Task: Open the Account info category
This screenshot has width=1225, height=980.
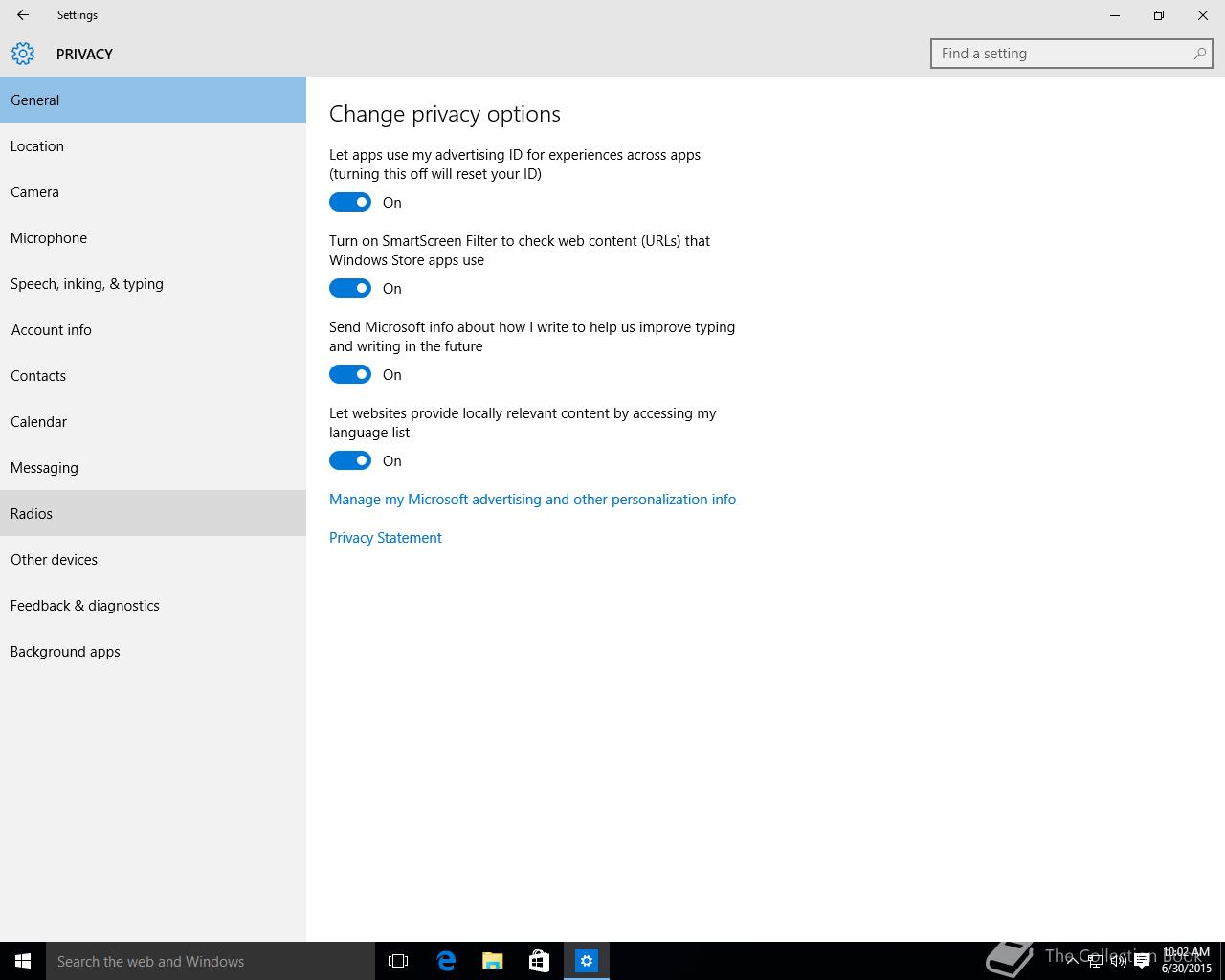Action: (153, 329)
